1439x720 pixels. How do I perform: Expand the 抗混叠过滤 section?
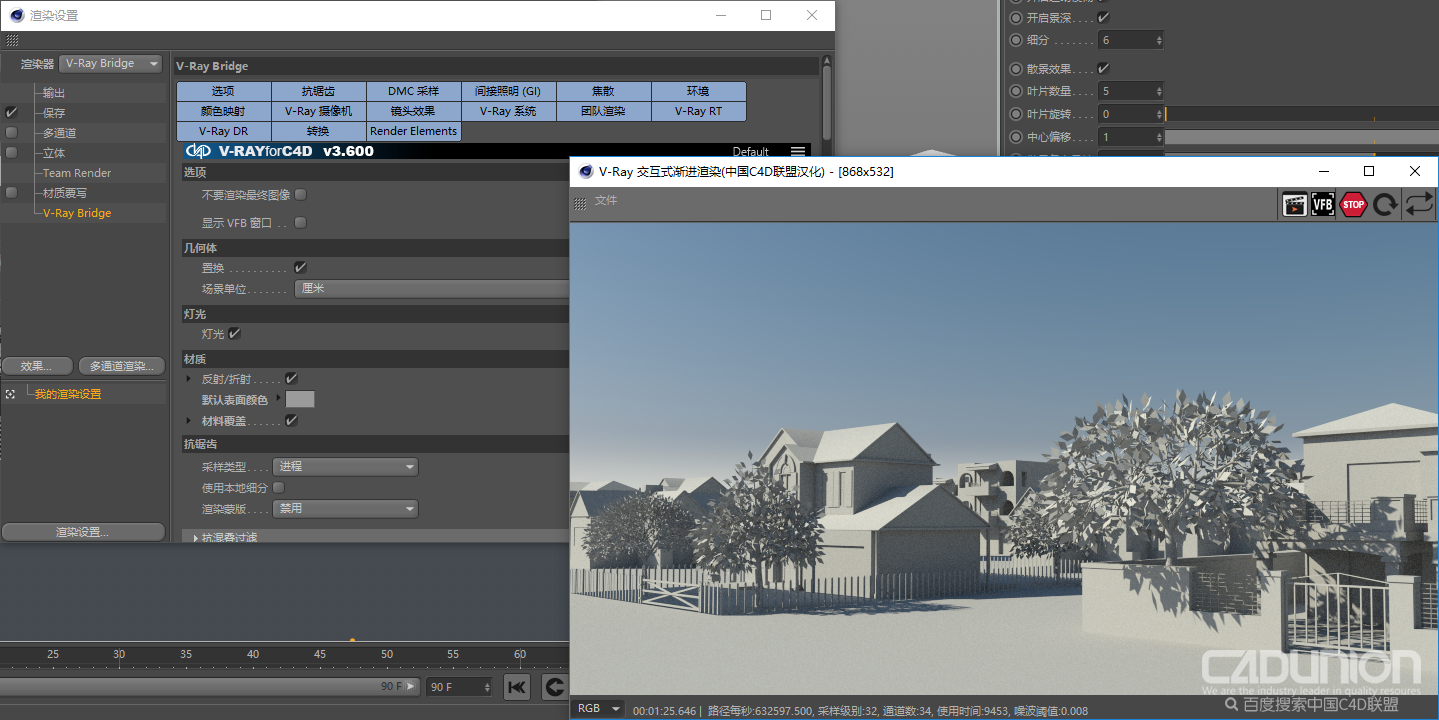click(196, 537)
